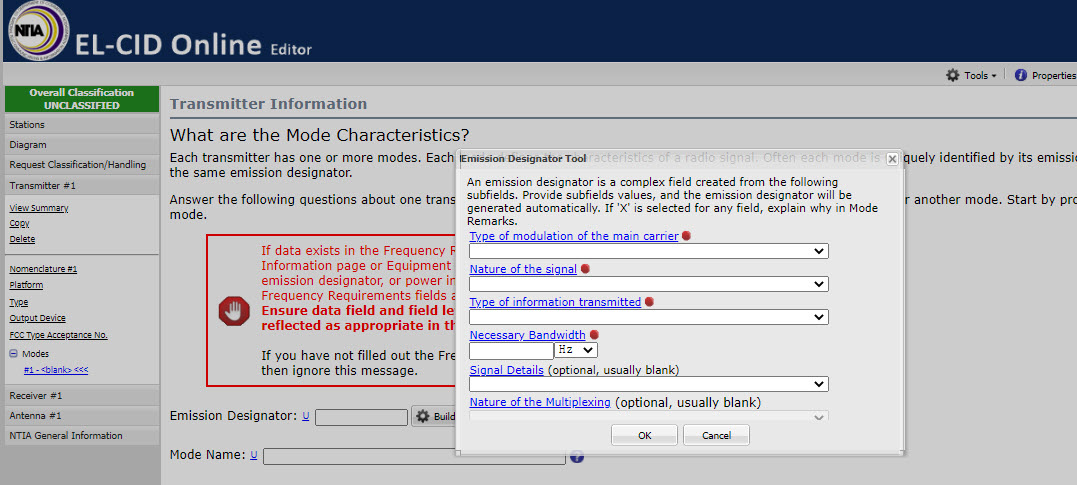Image resolution: width=1077 pixels, height=485 pixels.
Task: Click the Mode Name info icon
Action: [577, 456]
